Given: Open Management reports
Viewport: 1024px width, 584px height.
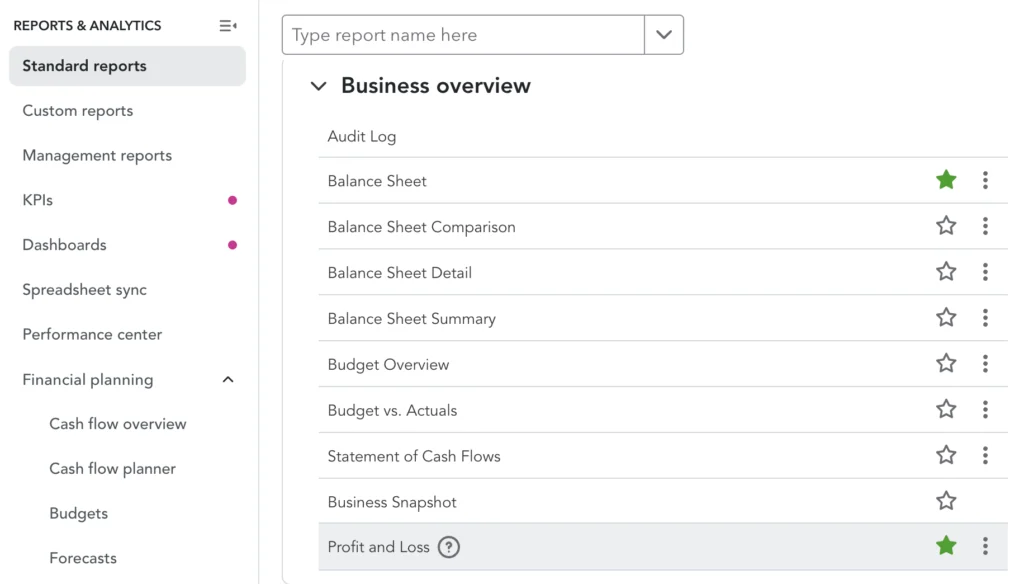Looking at the screenshot, I should (x=97, y=155).
